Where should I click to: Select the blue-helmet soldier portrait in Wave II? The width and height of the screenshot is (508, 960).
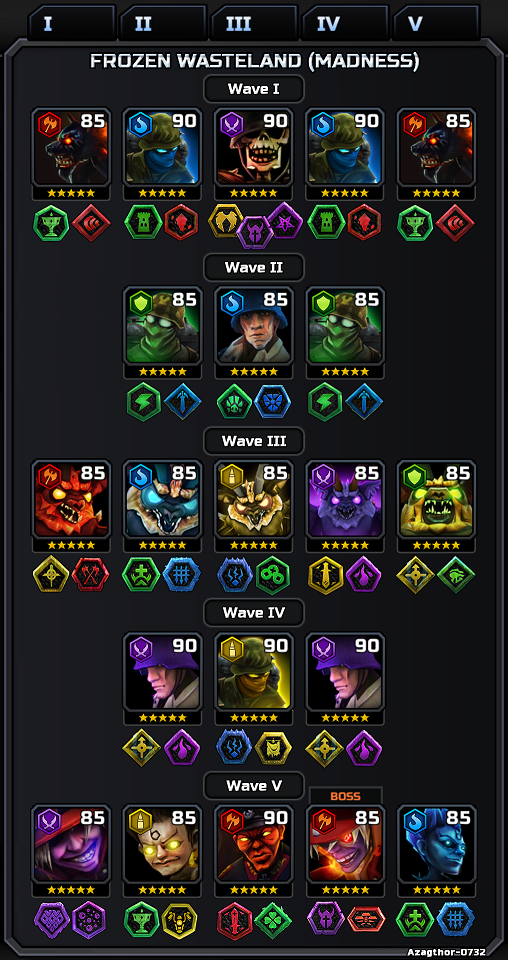[x=254, y=324]
